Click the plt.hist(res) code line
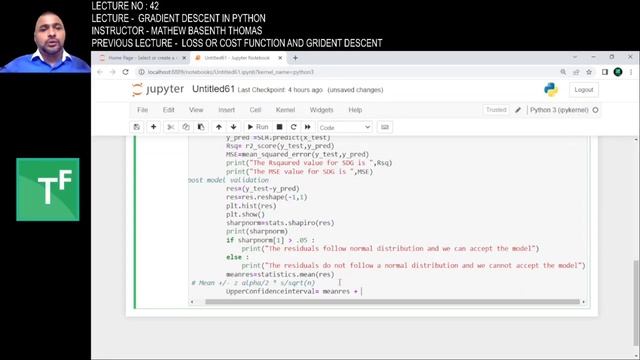This screenshot has width=640, height=360. tap(251, 206)
